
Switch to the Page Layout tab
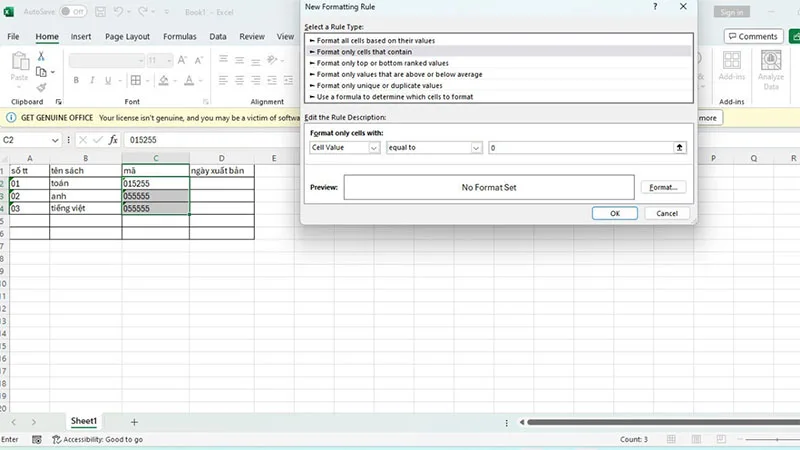coord(127,36)
